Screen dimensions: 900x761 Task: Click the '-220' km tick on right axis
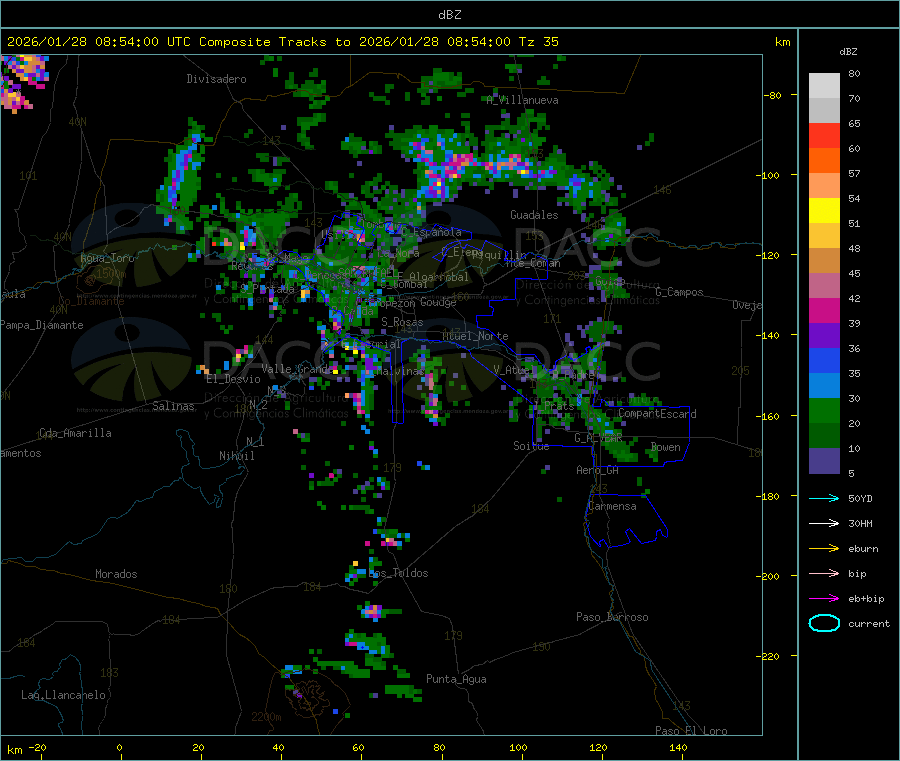coord(769,657)
